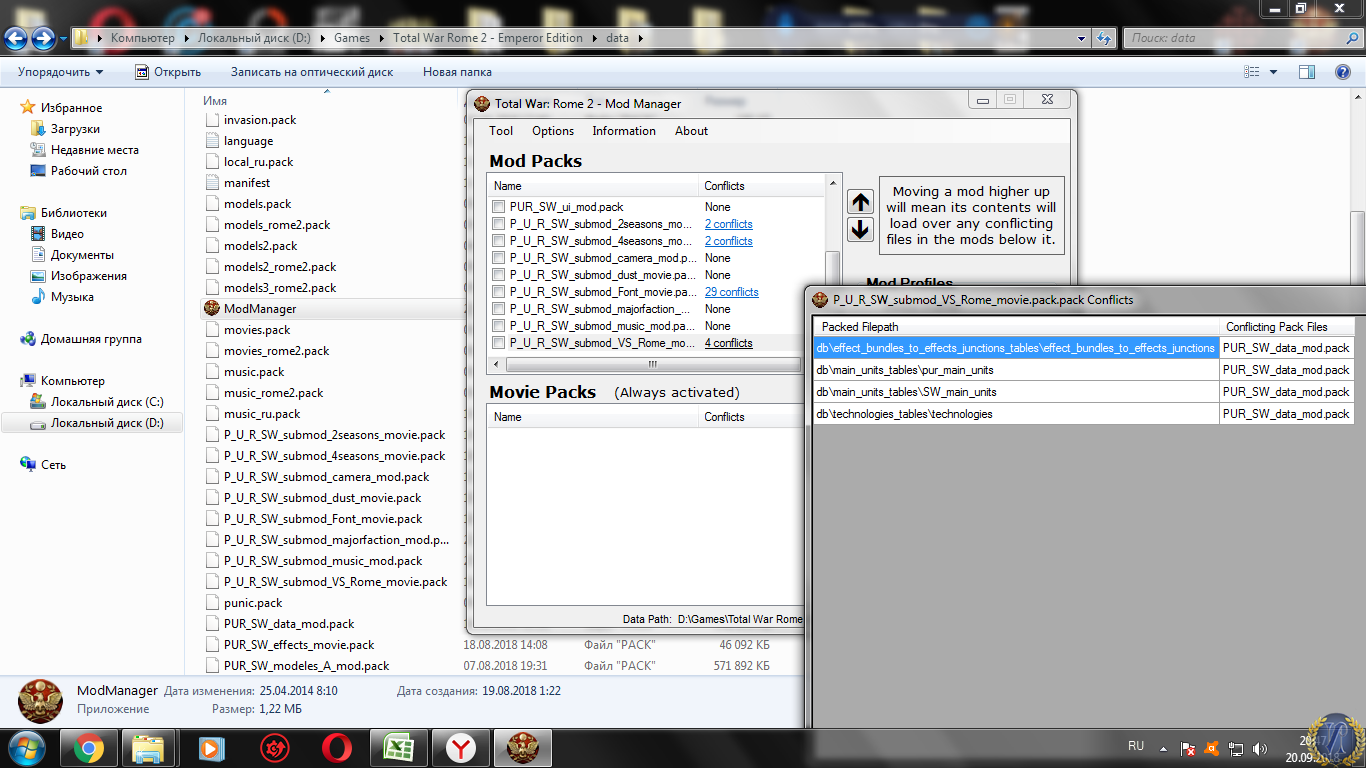Click Открыть in the Explorer toolbar
The width and height of the screenshot is (1366, 768).
[x=168, y=72]
